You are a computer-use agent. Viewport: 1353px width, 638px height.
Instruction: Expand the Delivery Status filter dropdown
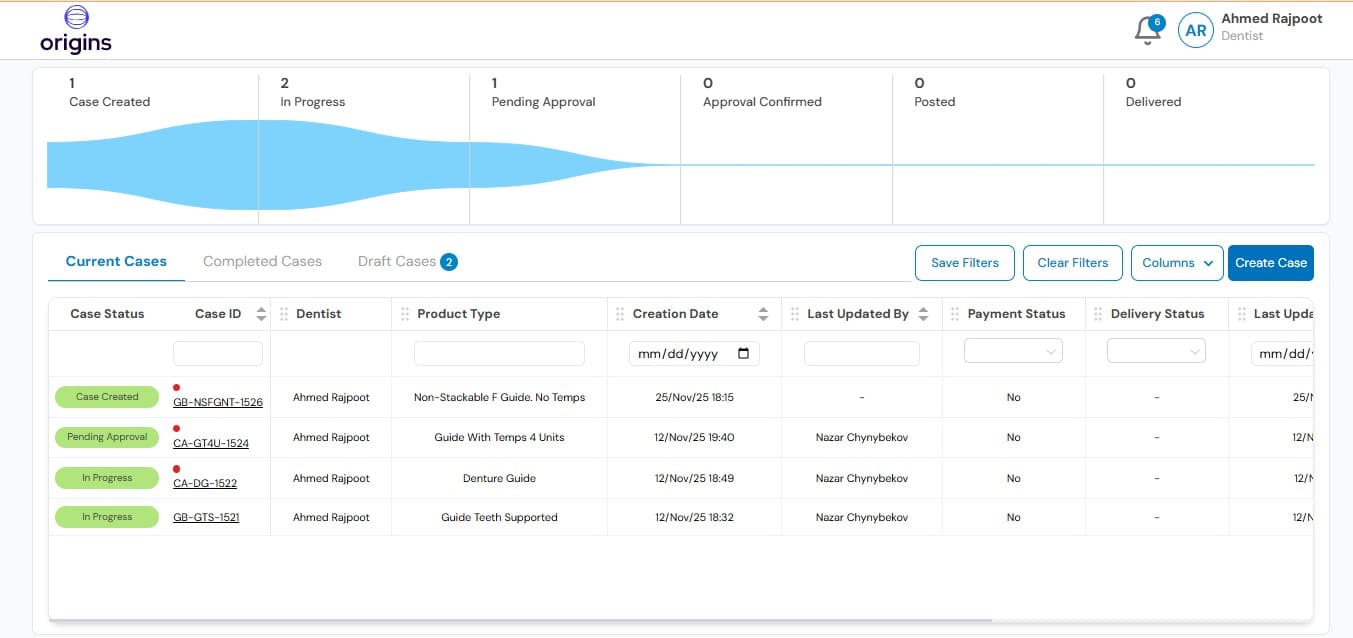[x=1156, y=352]
